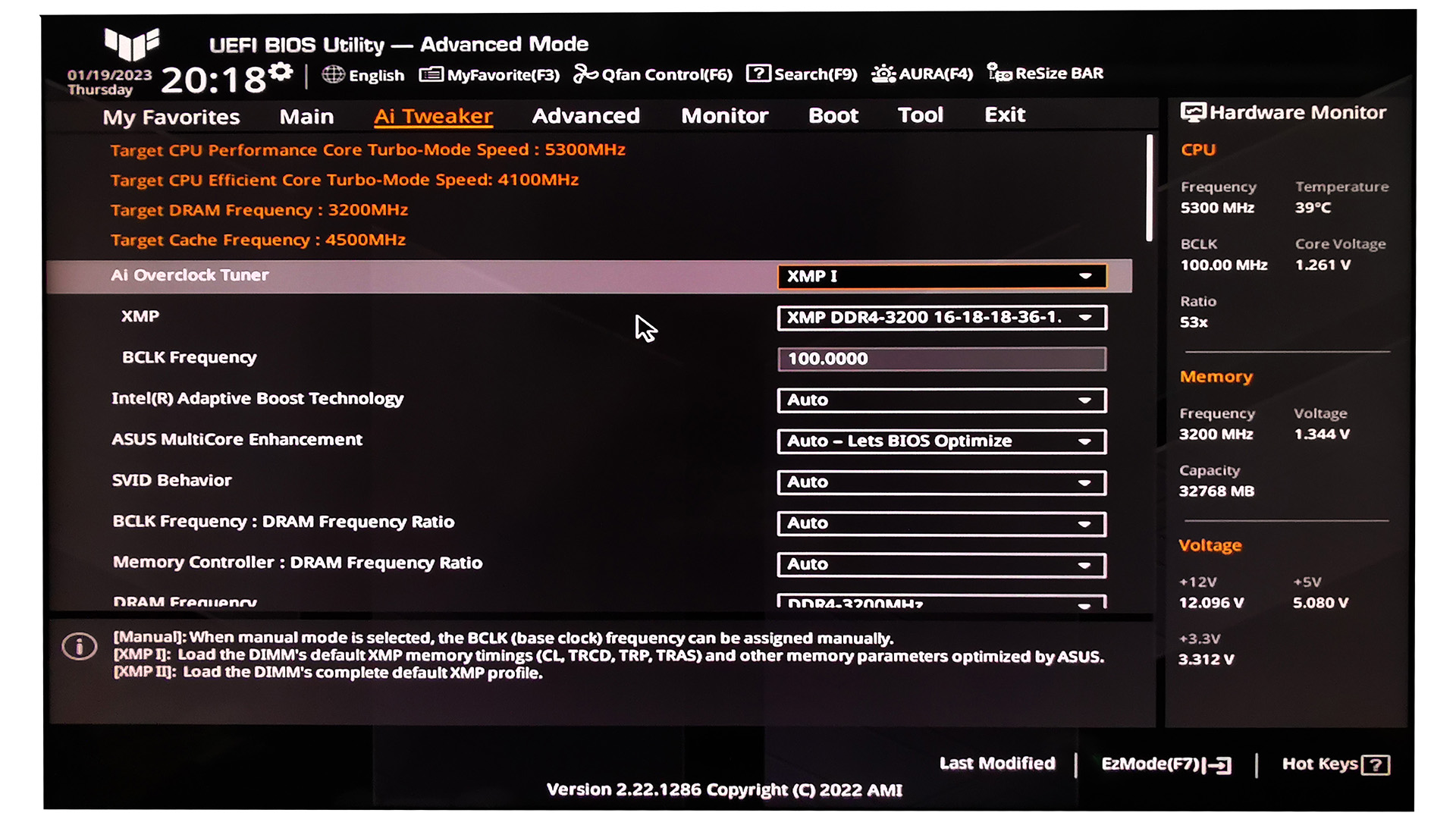
Task: Click the BCLK Frequency input field
Action: pyautogui.click(x=939, y=358)
